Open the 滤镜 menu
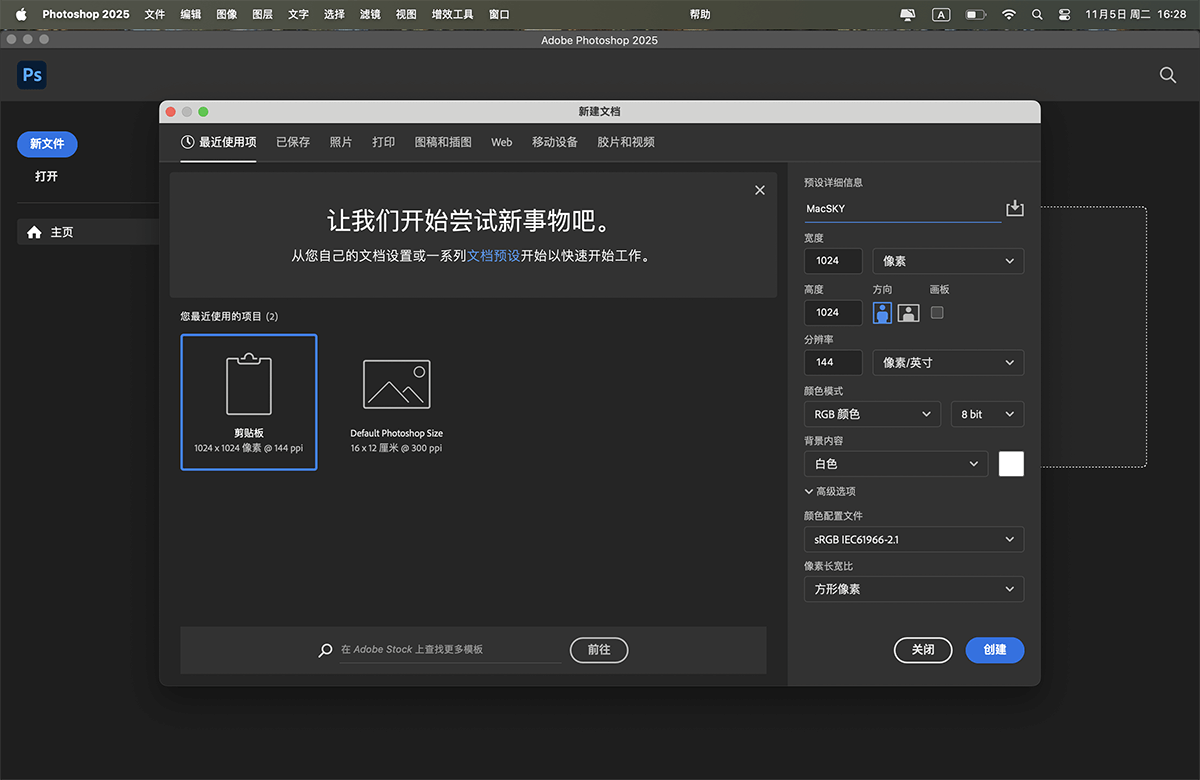This screenshot has width=1200, height=780. click(x=370, y=15)
